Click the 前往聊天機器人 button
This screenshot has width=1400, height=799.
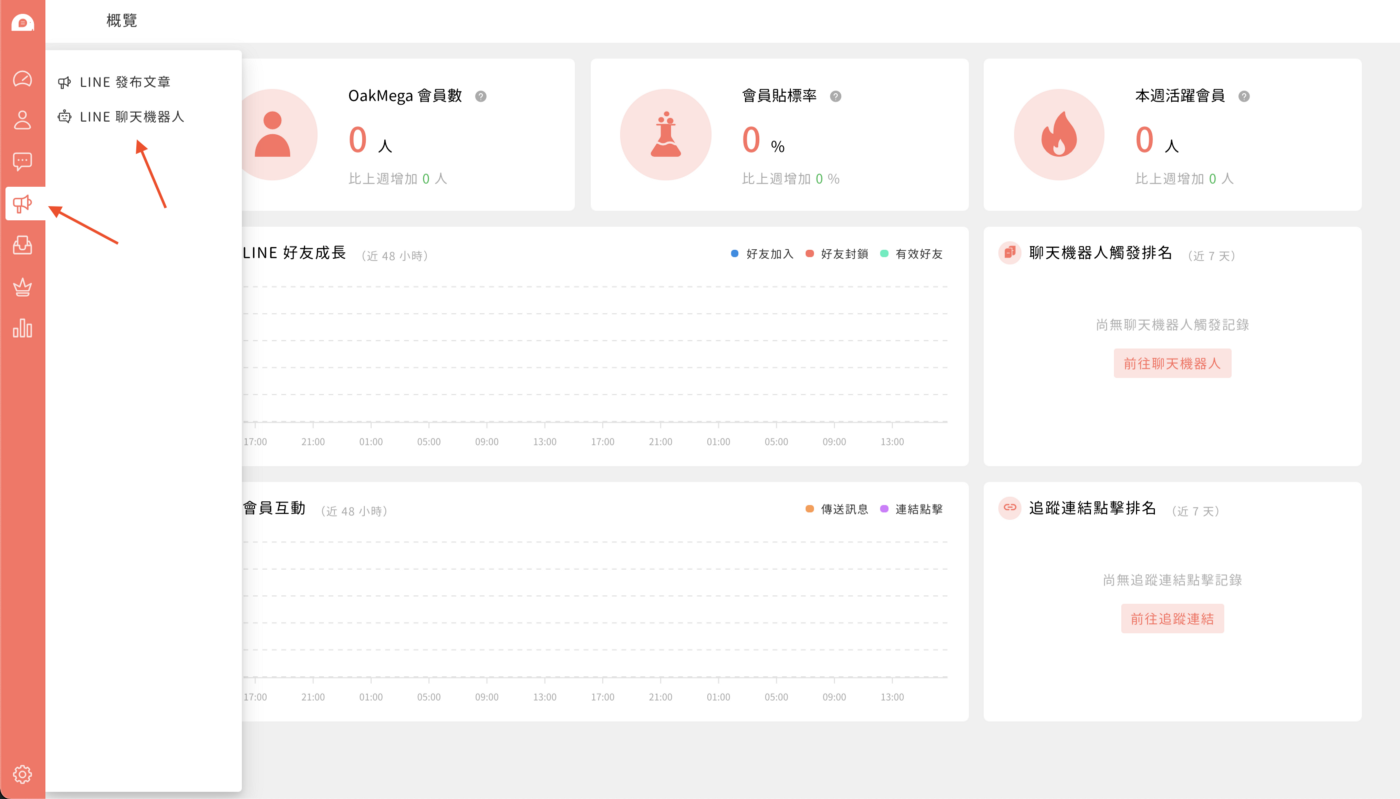coord(1172,363)
